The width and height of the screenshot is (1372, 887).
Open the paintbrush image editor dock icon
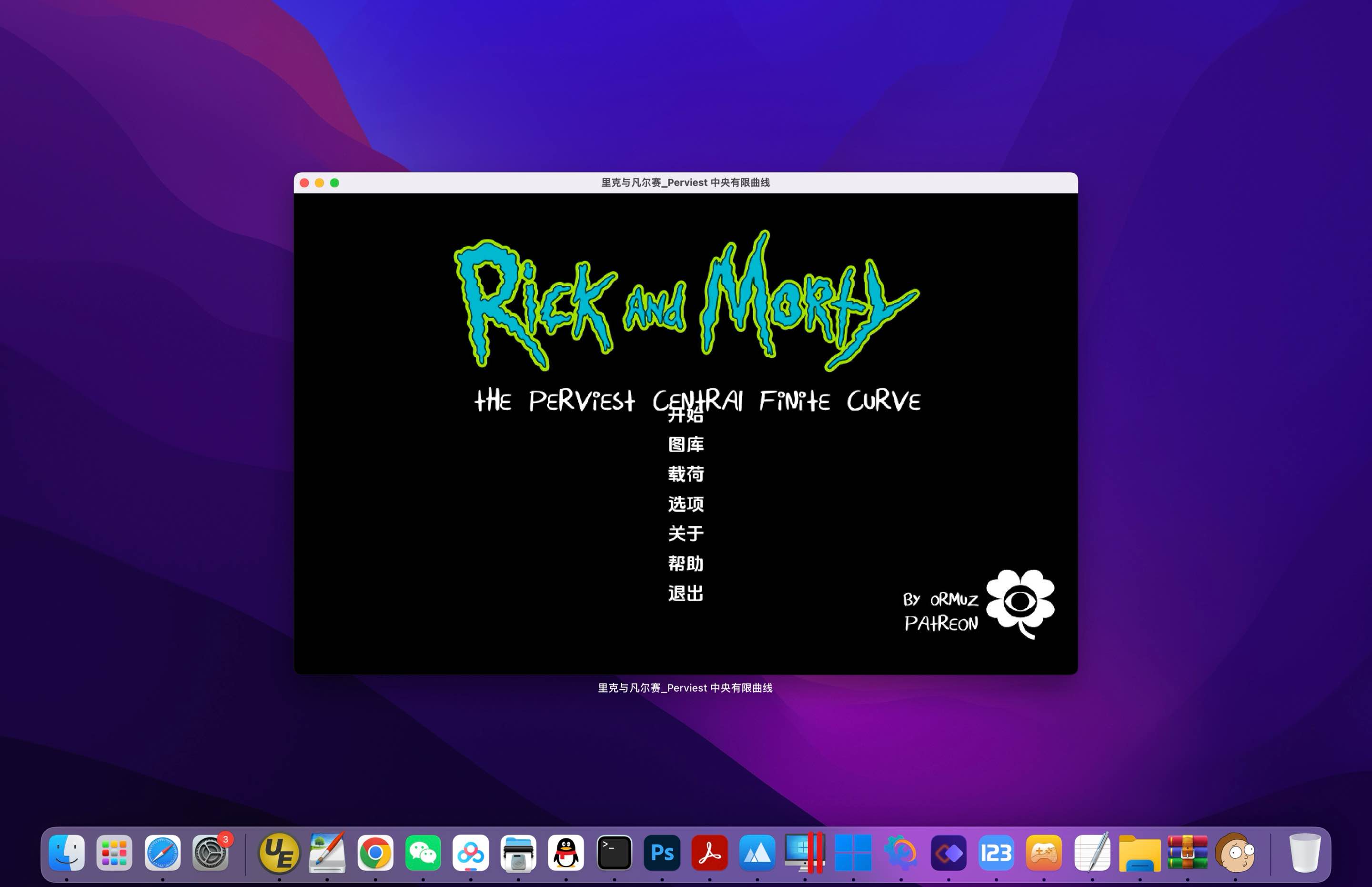click(x=327, y=852)
